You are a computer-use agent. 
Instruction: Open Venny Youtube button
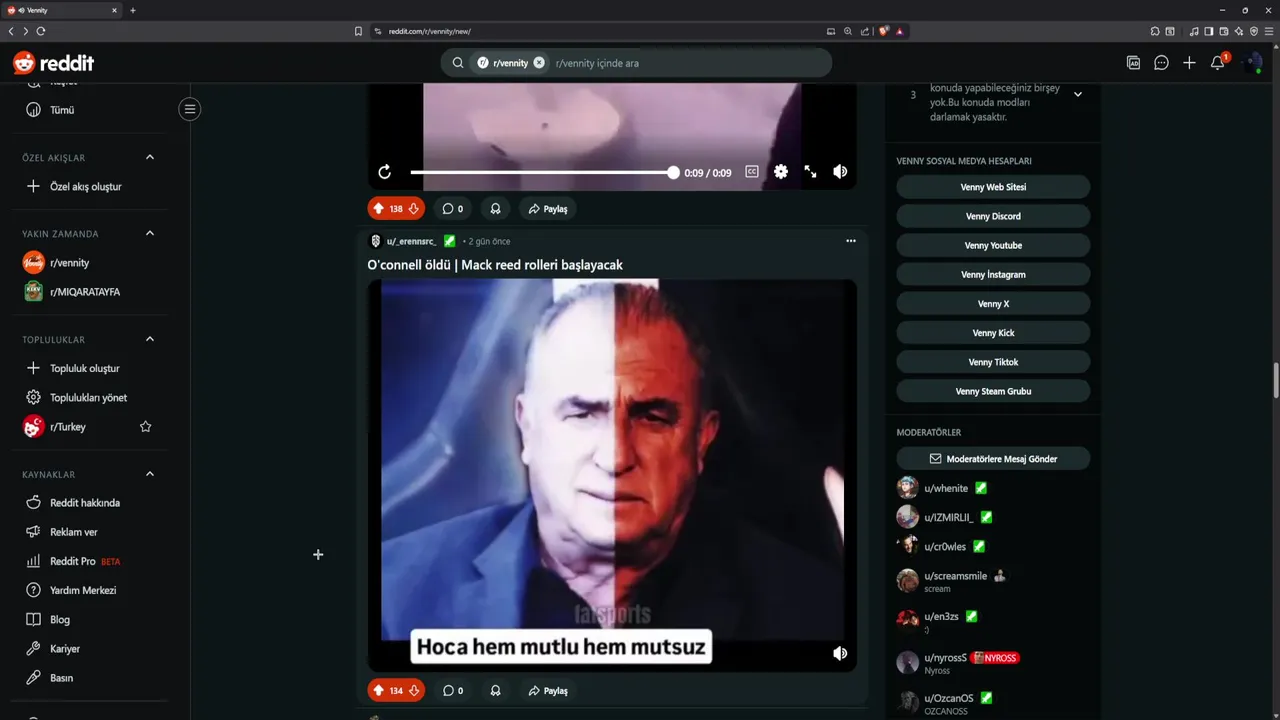coord(993,245)
